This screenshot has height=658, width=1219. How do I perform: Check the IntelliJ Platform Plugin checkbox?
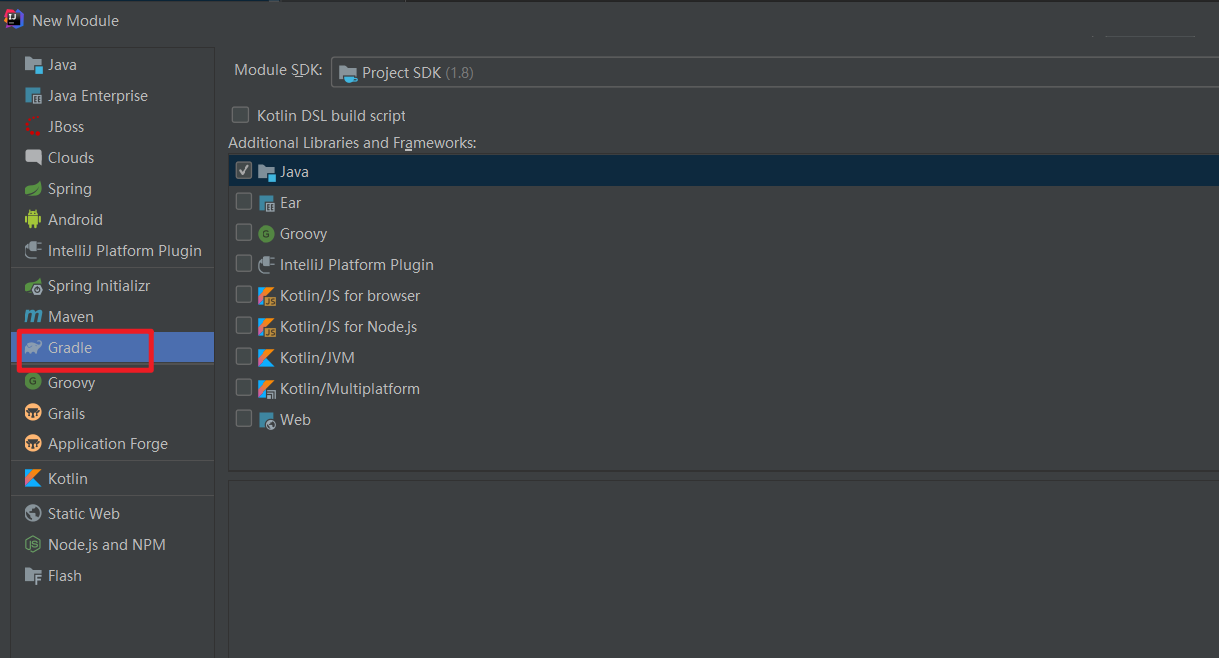coord(244,264)
